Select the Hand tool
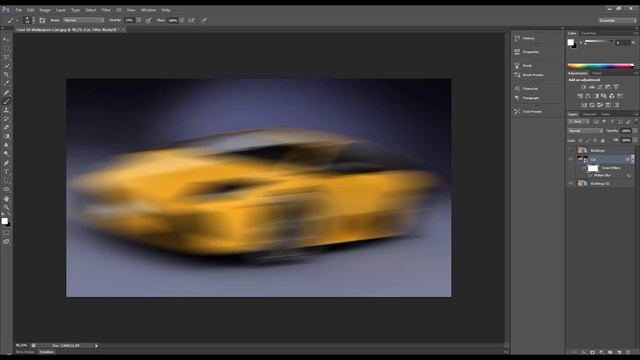 6,199
